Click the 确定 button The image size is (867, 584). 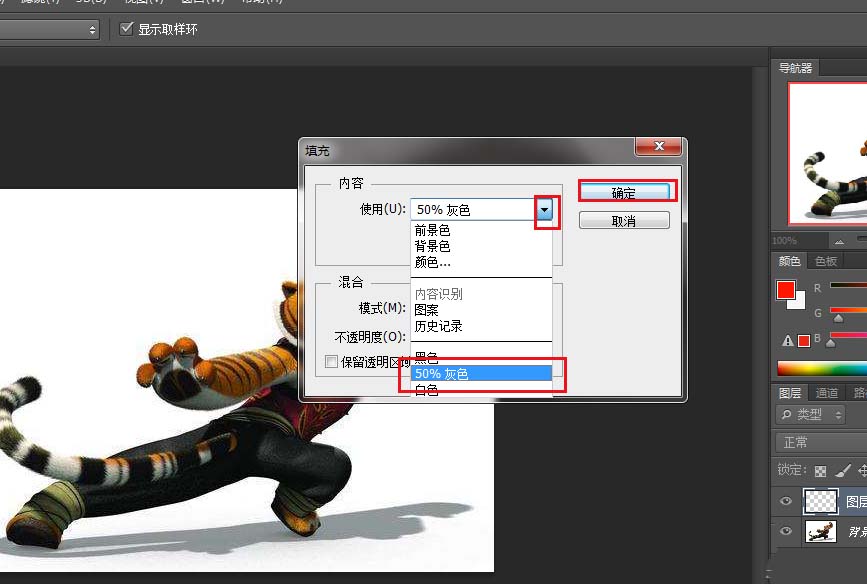coord(626,190)
